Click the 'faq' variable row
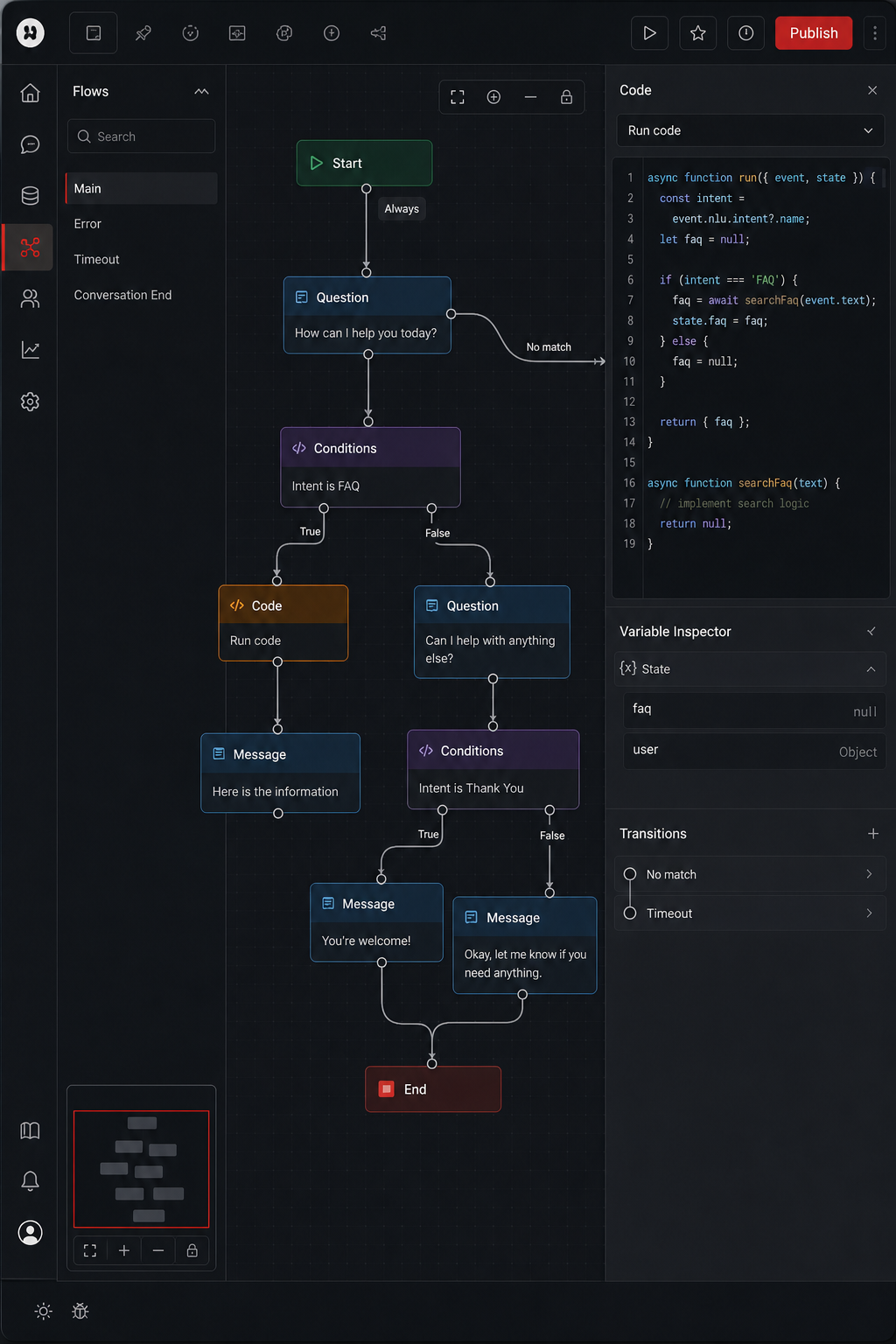Image resolution: width=896 pixels, height=1344 pixels. click(754, 710)
